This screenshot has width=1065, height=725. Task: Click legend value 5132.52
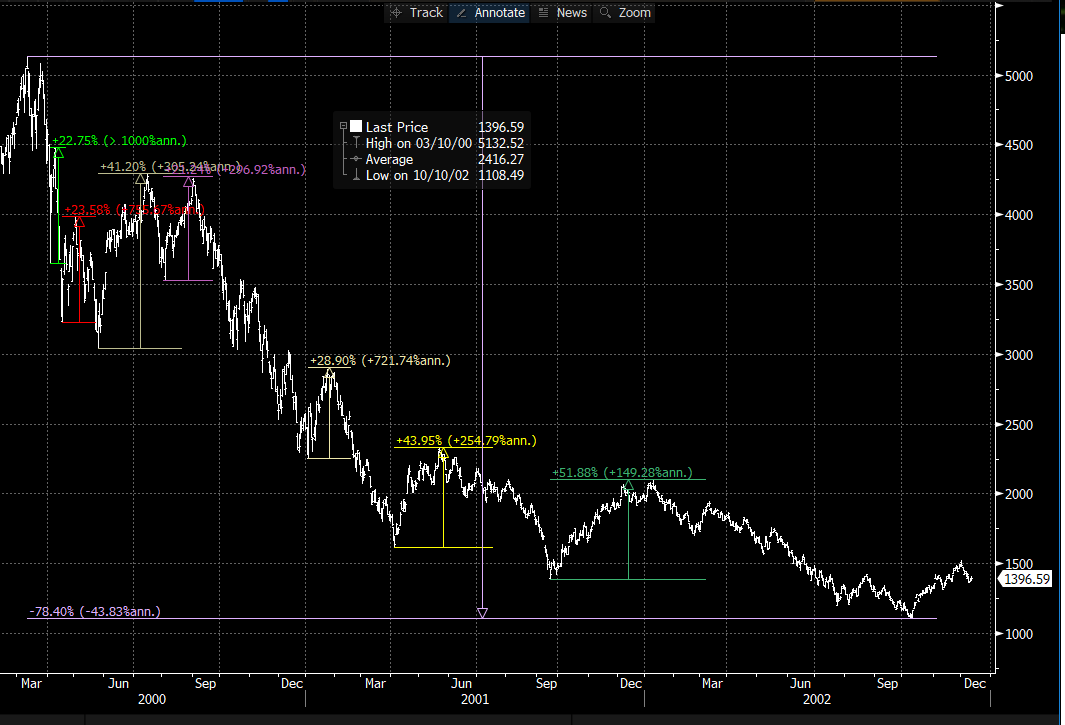click(x=501, y=143)
